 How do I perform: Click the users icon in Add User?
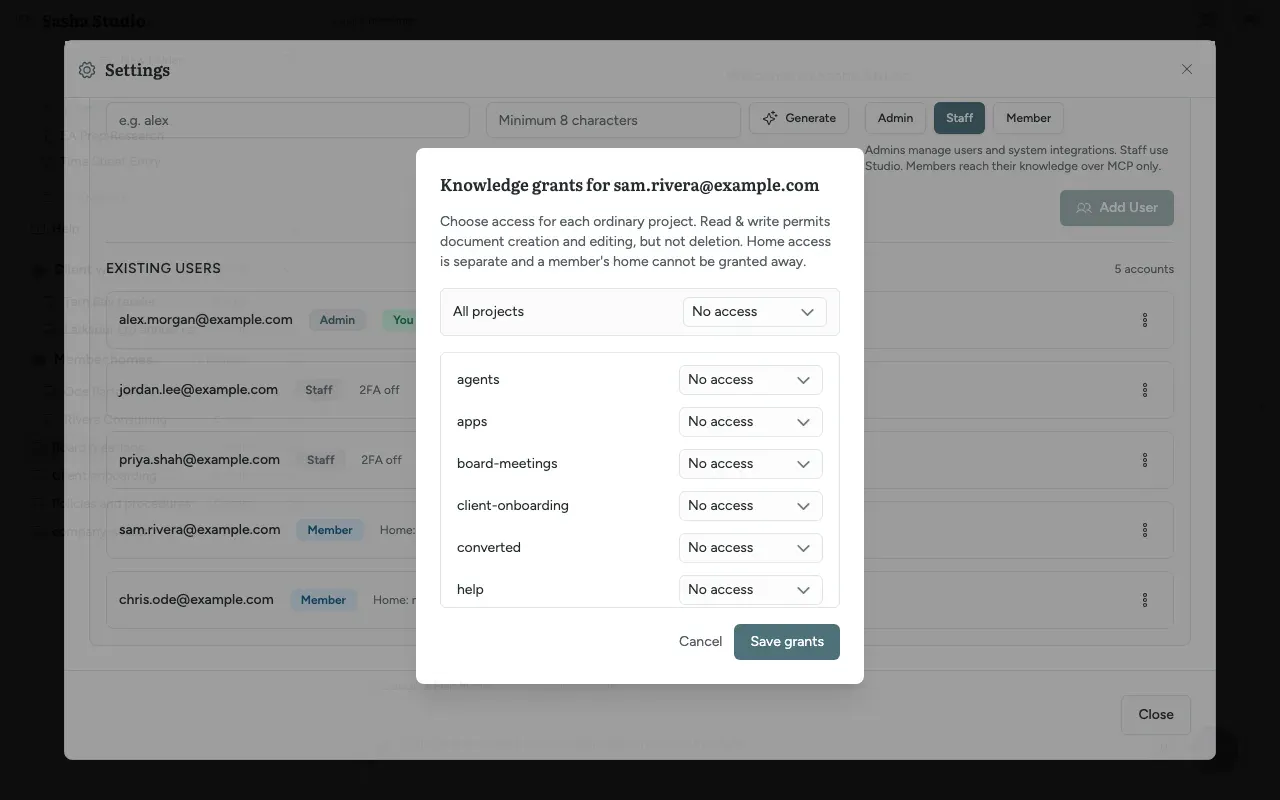1083,208
